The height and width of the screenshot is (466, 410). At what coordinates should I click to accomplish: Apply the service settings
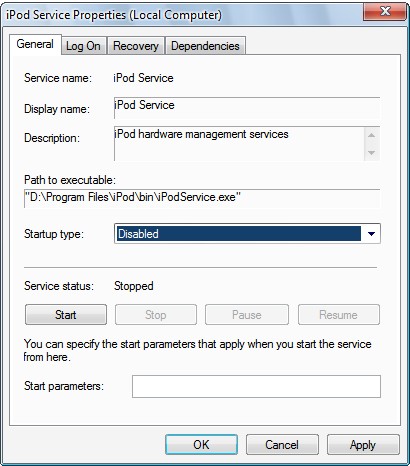tap(363, 445)
